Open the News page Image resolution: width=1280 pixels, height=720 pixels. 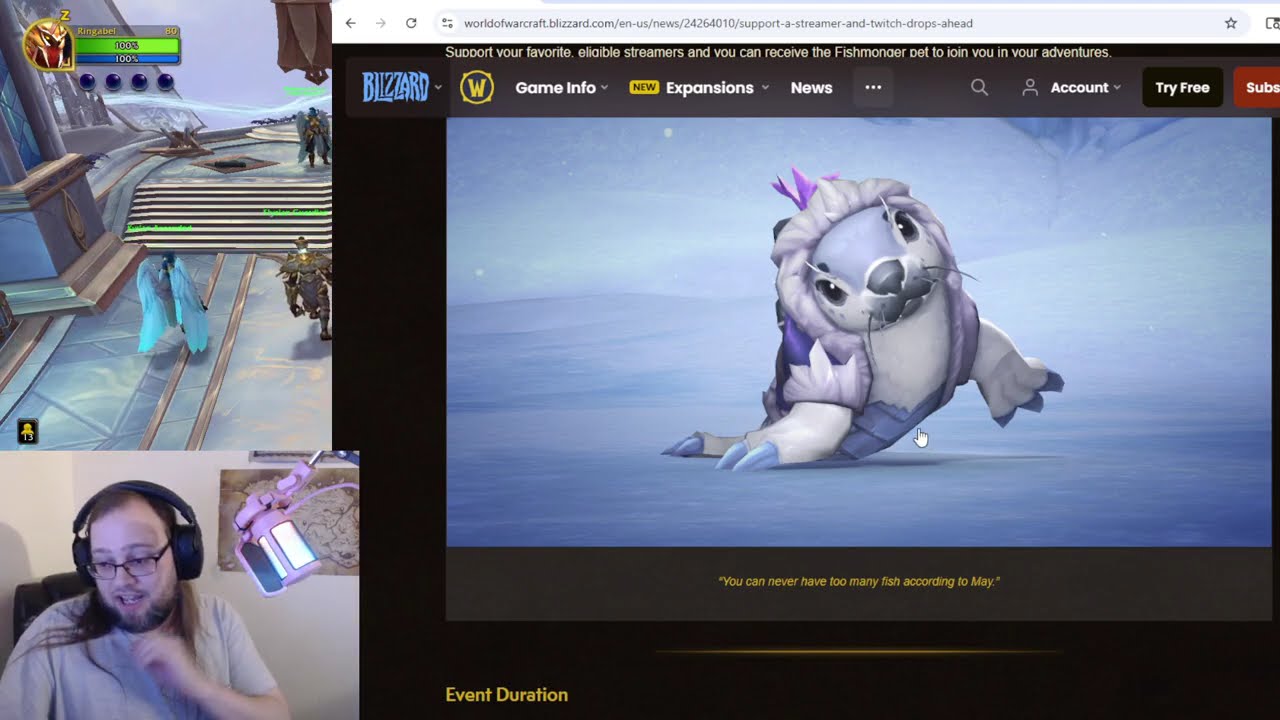pos(811,88)
